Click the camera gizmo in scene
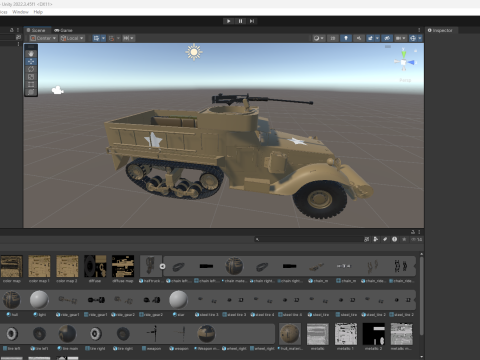The height and width of the screenshot is (360, 480). point(57,90)
